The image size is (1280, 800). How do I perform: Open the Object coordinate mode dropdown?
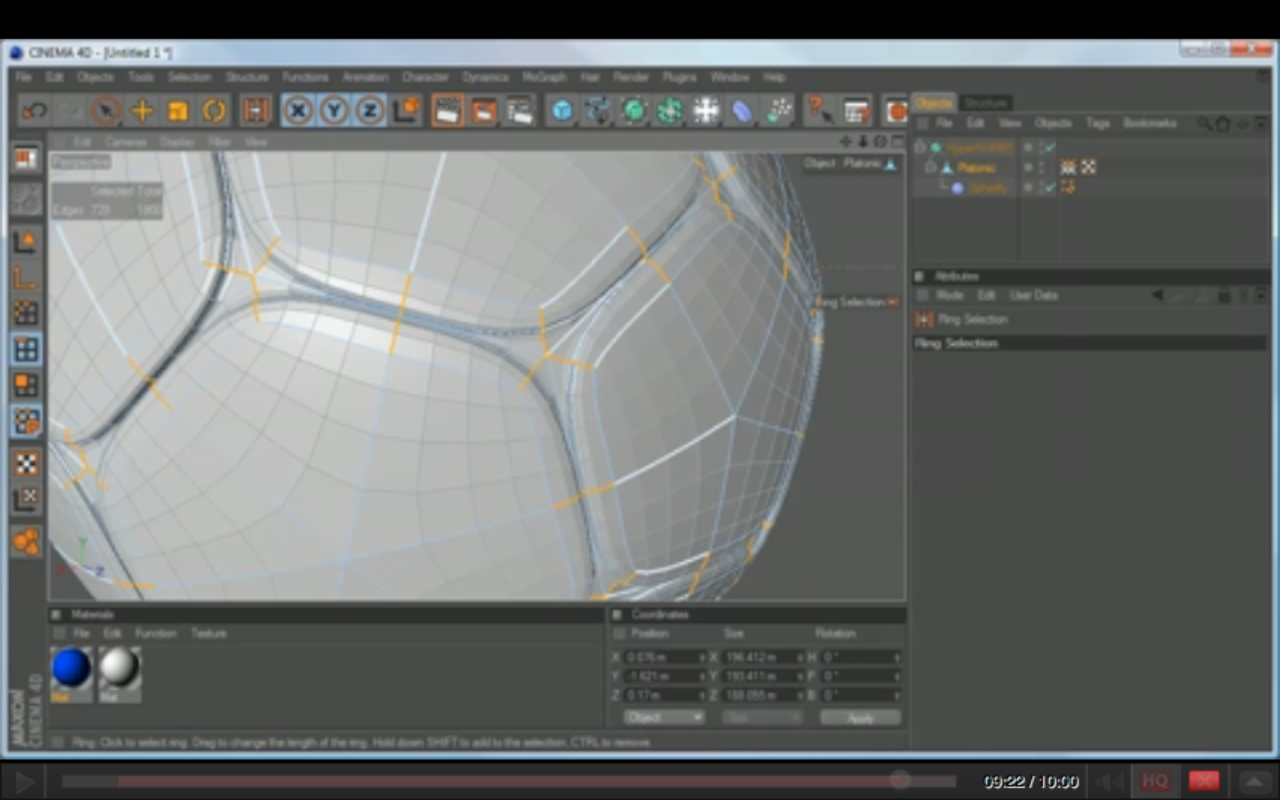[664, 718]
